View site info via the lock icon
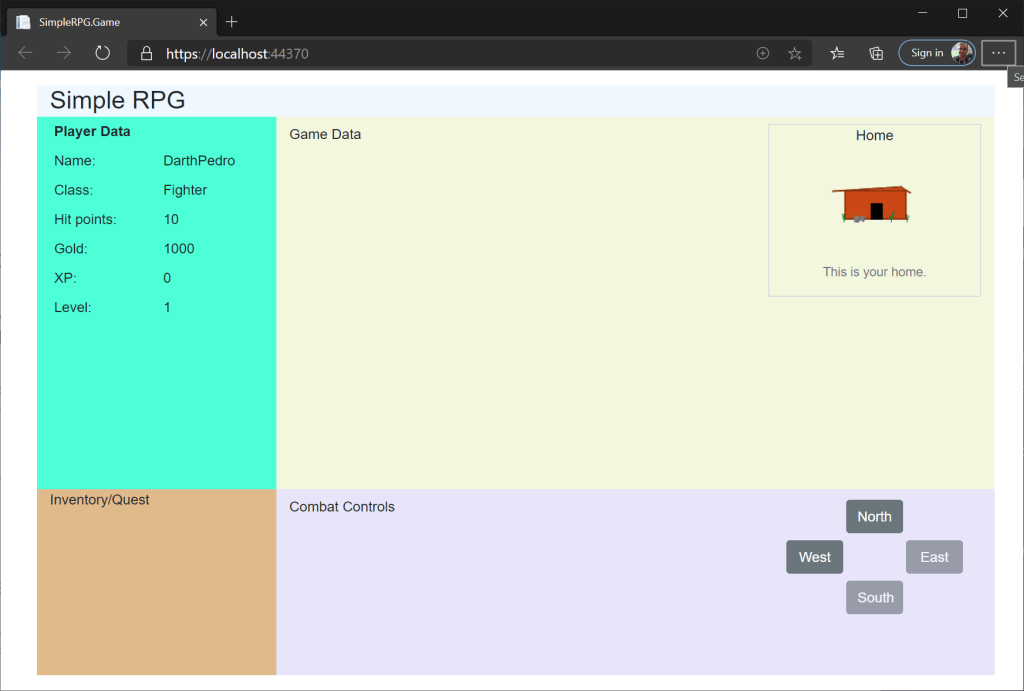The image size is (1024, 691). click(x=146, y=54)
